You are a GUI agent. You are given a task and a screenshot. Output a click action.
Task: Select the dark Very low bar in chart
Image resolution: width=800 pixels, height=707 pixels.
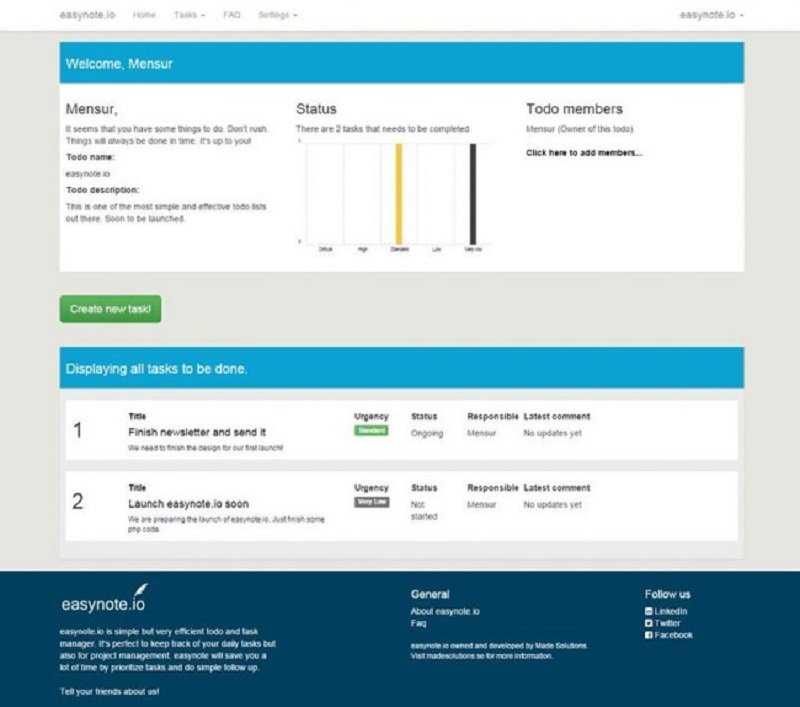coord(473,194)
